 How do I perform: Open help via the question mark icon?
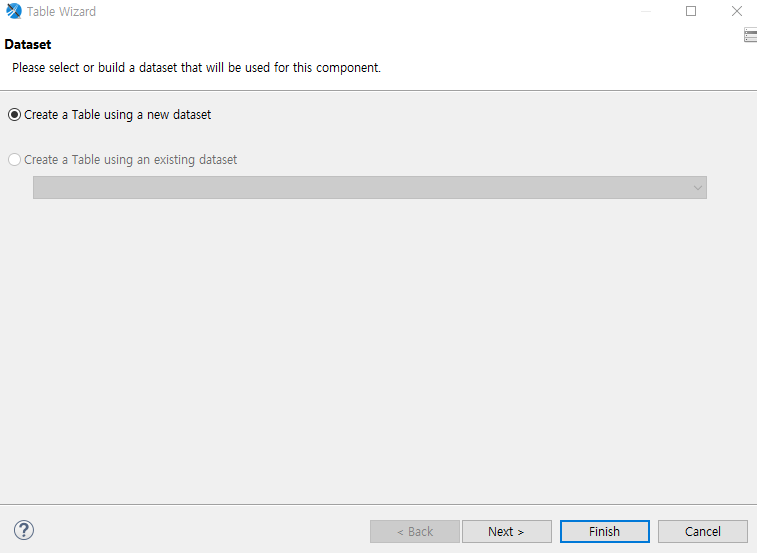click(24, 530)
